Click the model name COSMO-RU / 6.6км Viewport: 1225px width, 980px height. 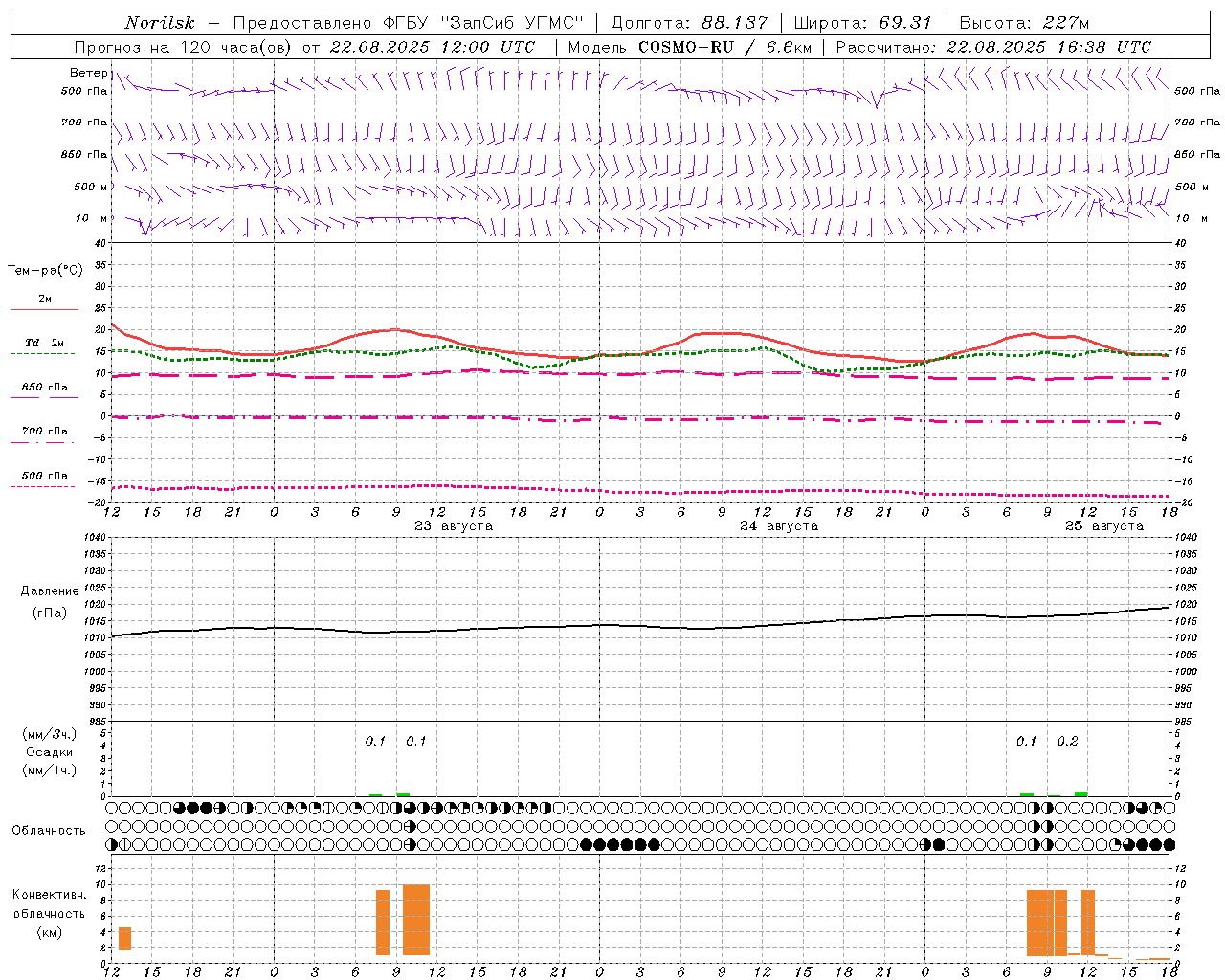click(724, 47)
